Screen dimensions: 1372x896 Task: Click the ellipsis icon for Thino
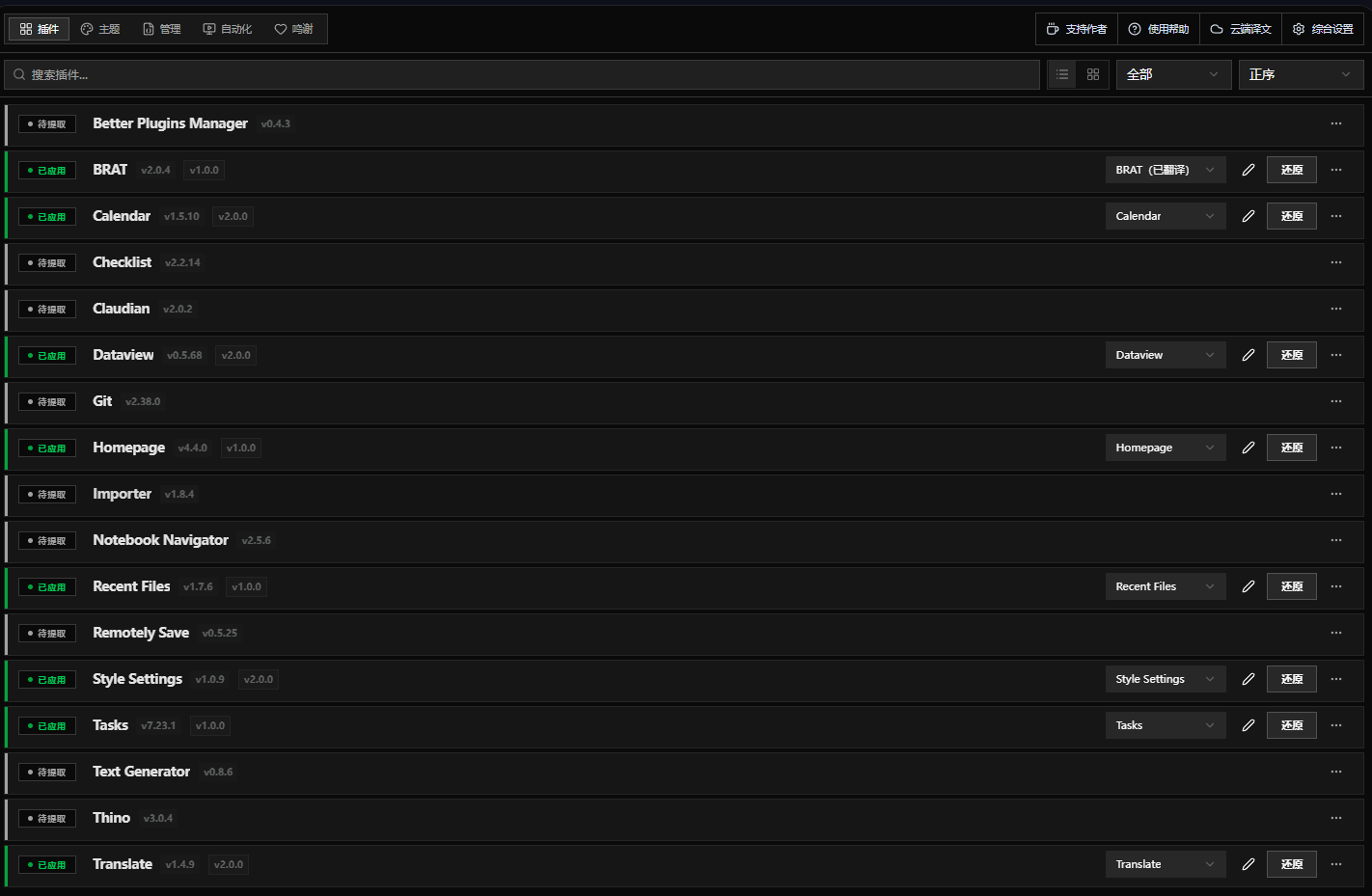point(1335,818)
